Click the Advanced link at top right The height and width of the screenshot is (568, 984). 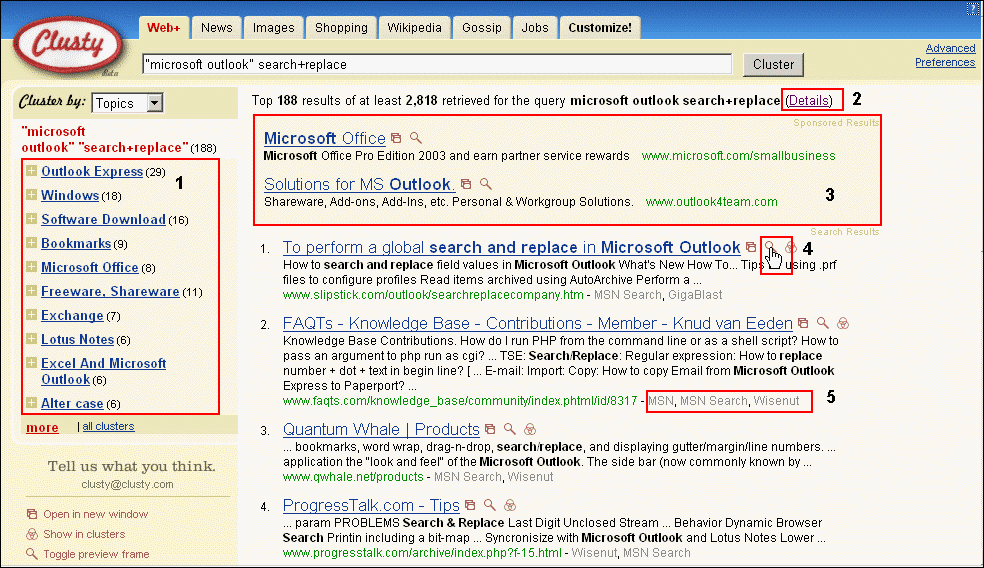pyautogui.click(x=950, y=48)
